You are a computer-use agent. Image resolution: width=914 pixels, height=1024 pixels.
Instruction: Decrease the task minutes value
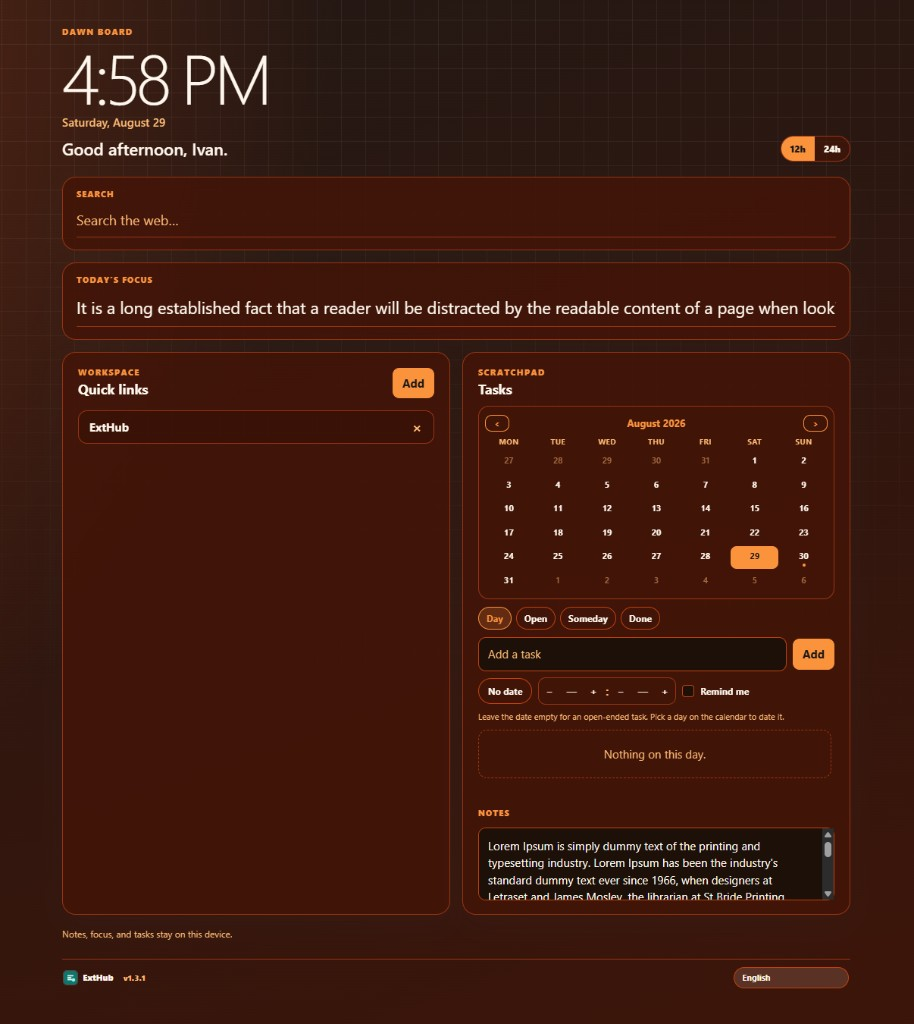coord(621,692)
